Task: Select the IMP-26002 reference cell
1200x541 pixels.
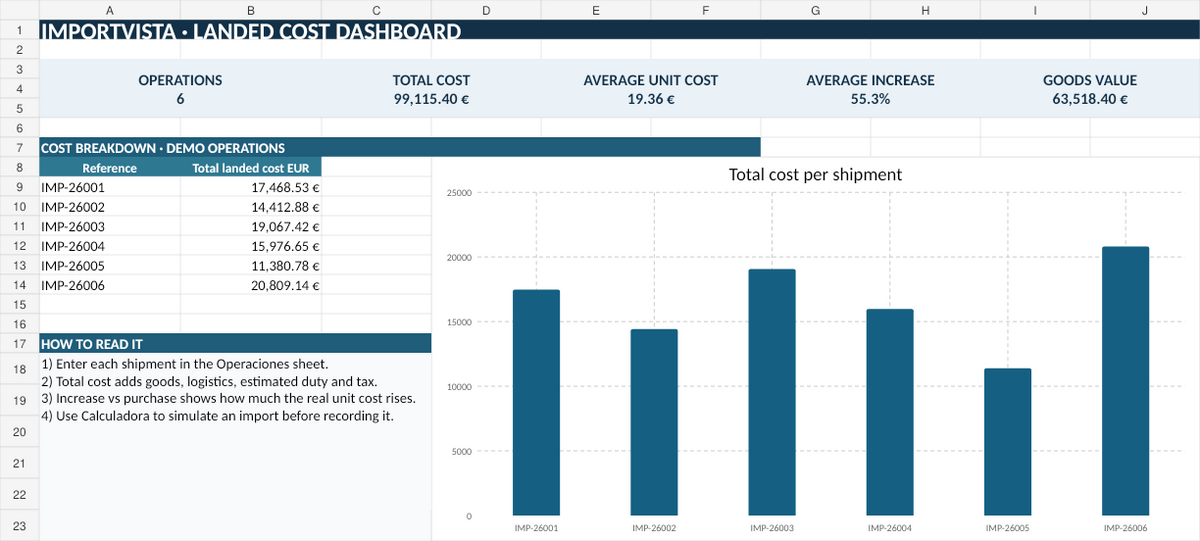Action: tap(110, 207)
